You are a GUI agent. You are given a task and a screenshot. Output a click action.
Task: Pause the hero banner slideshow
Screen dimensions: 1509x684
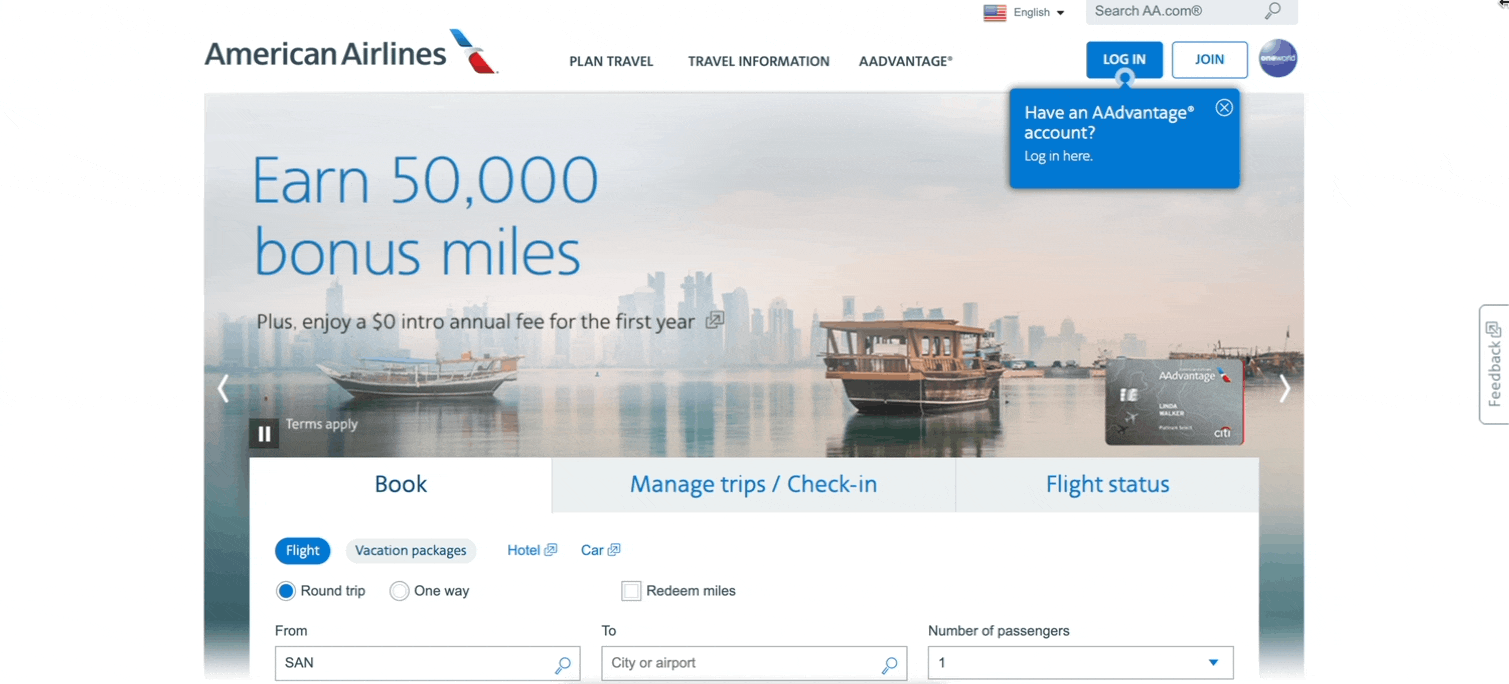tap(264, 433)
